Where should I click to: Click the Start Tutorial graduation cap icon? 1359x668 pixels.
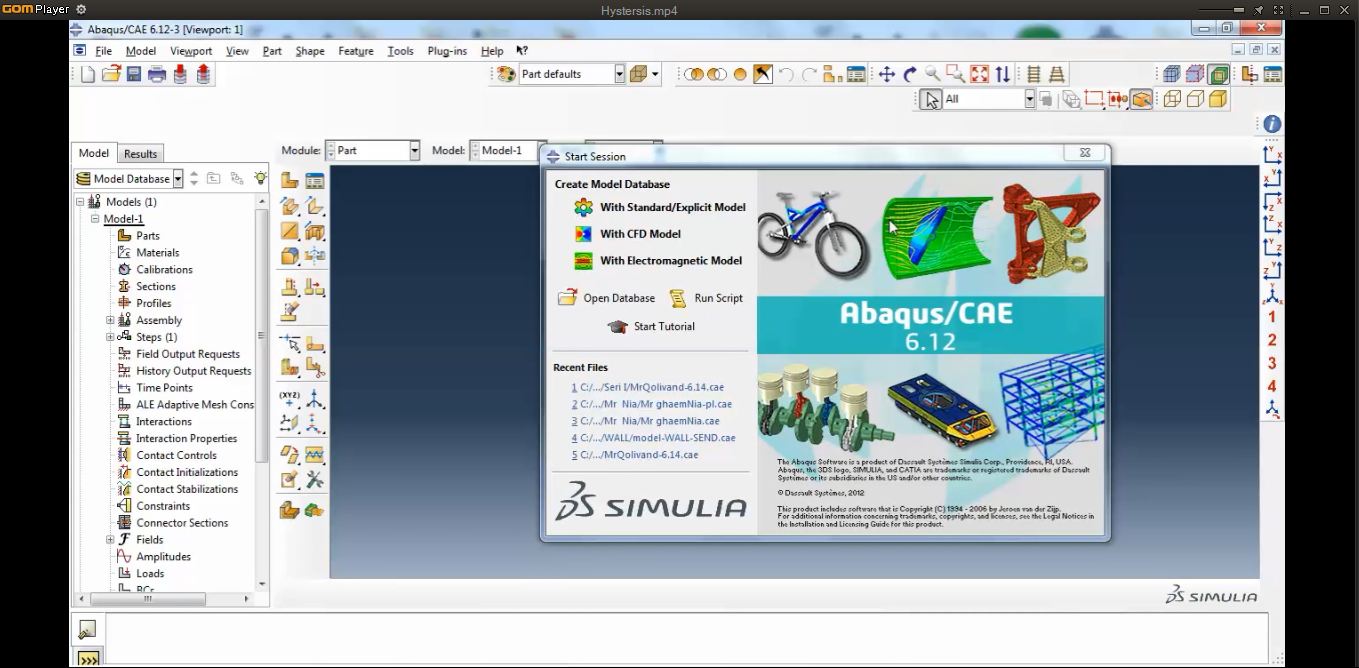618,326
